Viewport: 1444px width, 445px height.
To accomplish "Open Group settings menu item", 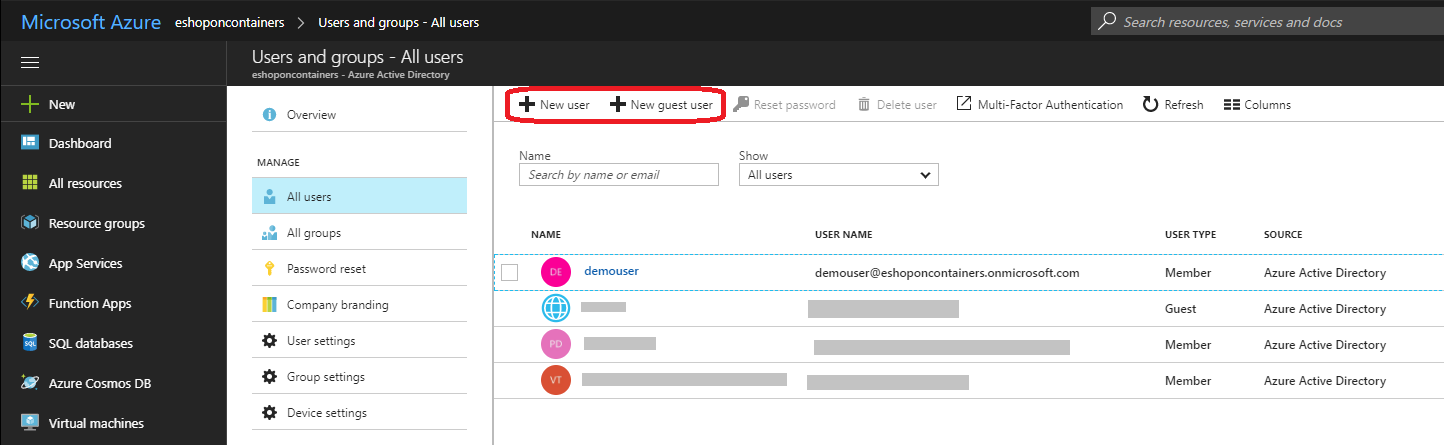I will pos(359,377).
